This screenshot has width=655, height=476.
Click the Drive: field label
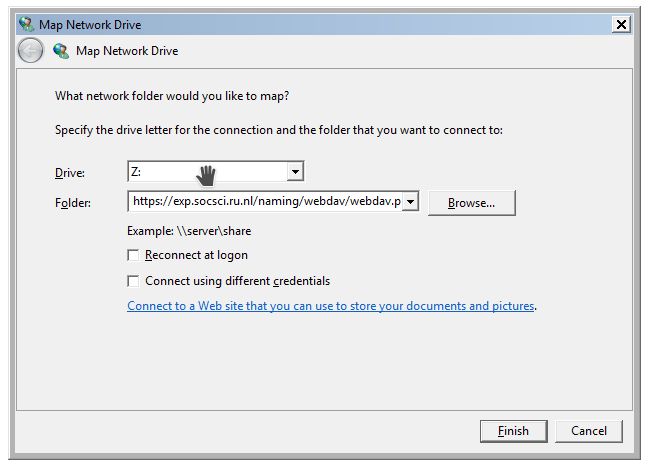(70, 173)
